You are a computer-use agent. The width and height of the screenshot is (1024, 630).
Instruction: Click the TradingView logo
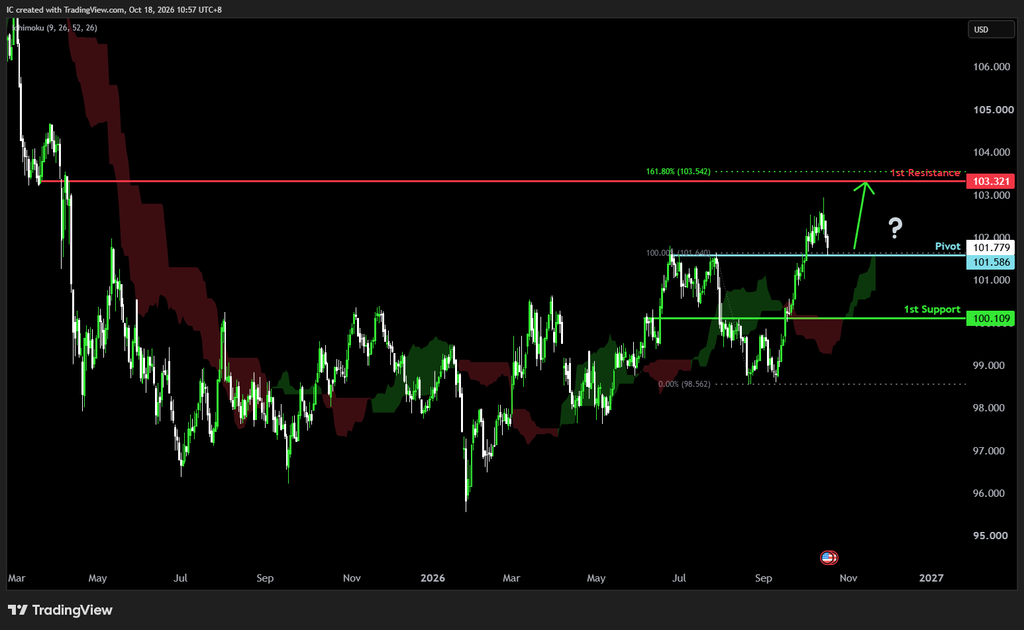coord(60,610)
